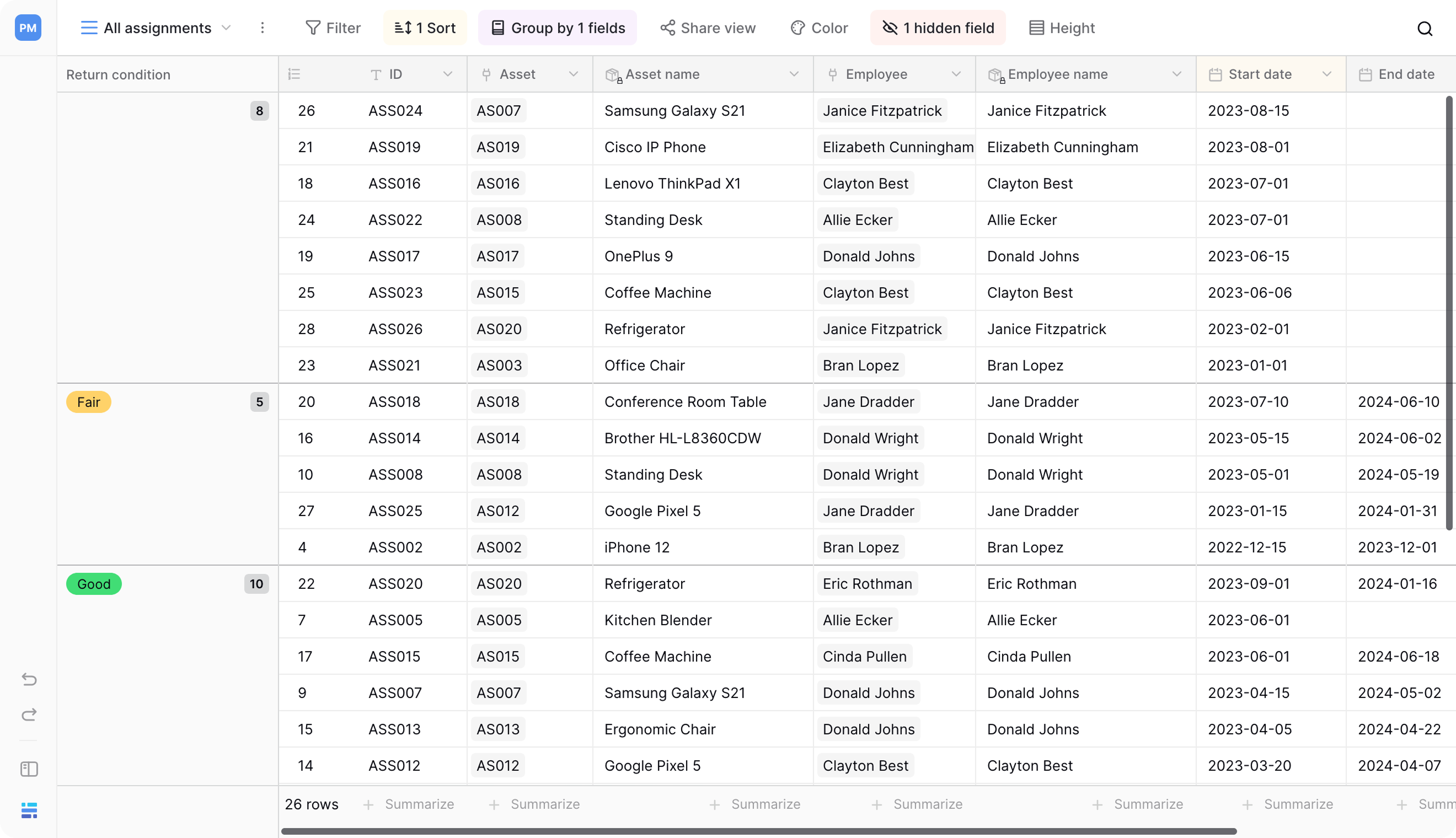Open the All assignments view dropdown
The width and height of the screenshot is (1456, 838).
[x=226, y=28]
